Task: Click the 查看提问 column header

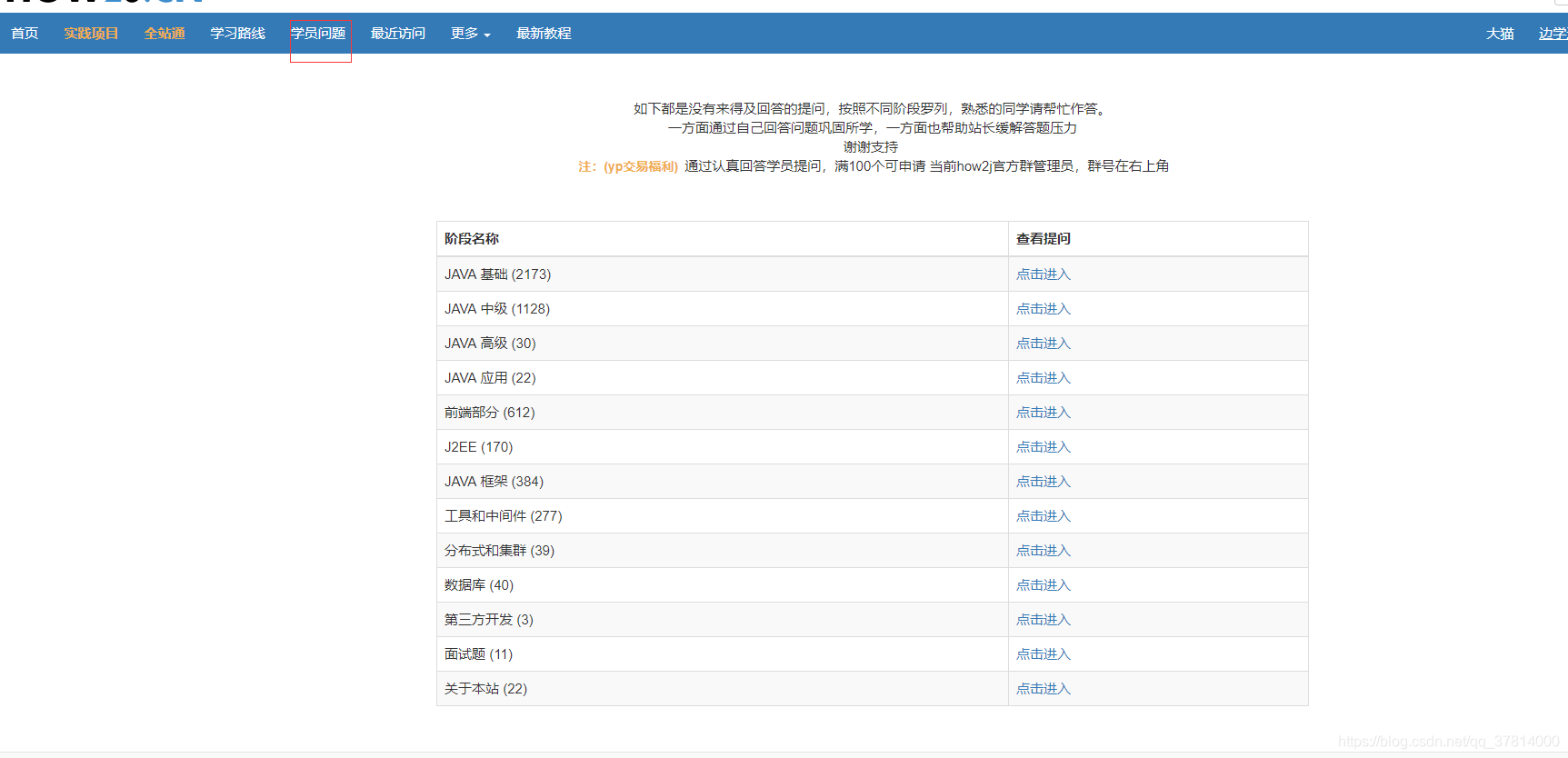Action: click(x=1158, y=239)
